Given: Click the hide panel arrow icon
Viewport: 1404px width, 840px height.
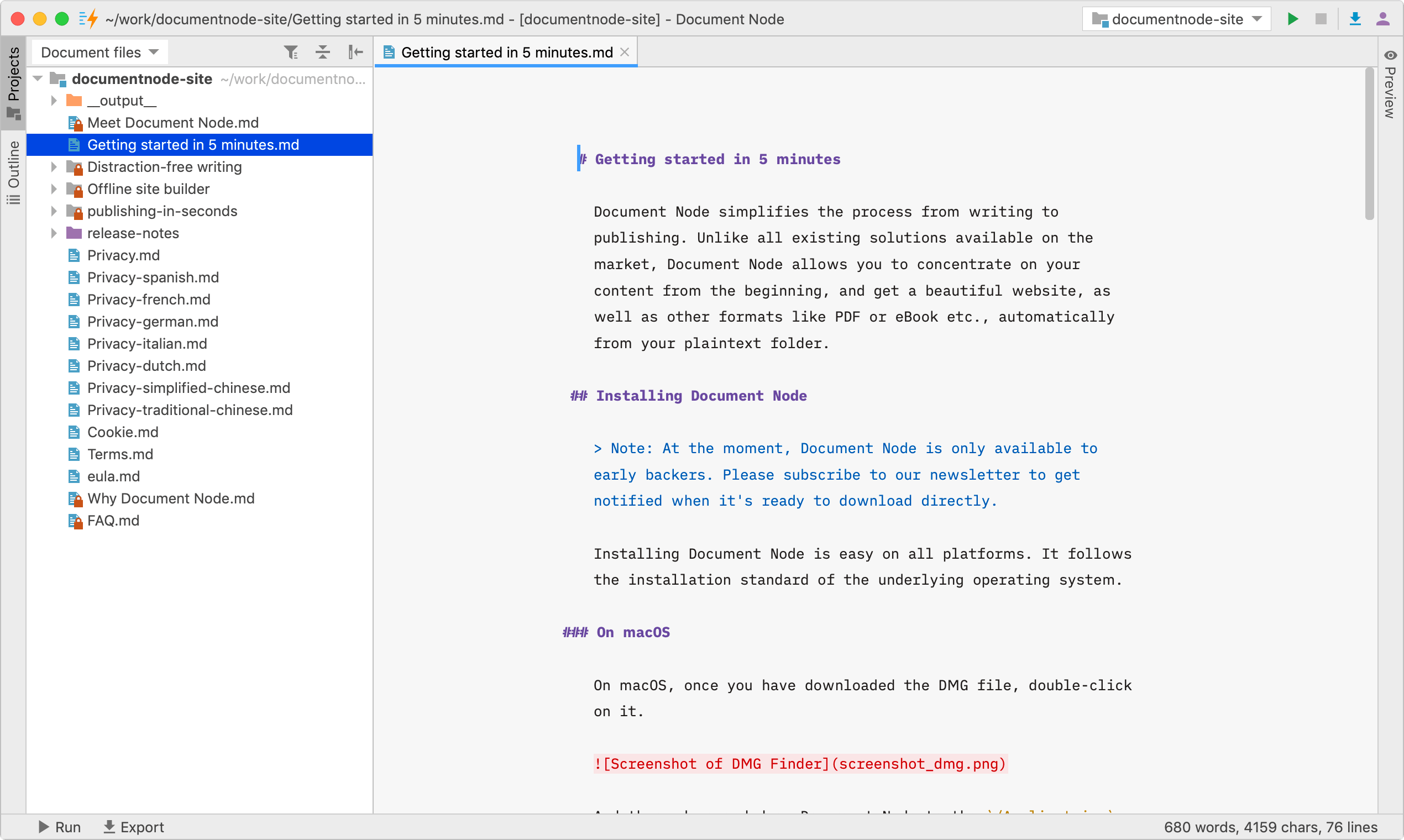Looking at the screenshot, I should [355, 53].
